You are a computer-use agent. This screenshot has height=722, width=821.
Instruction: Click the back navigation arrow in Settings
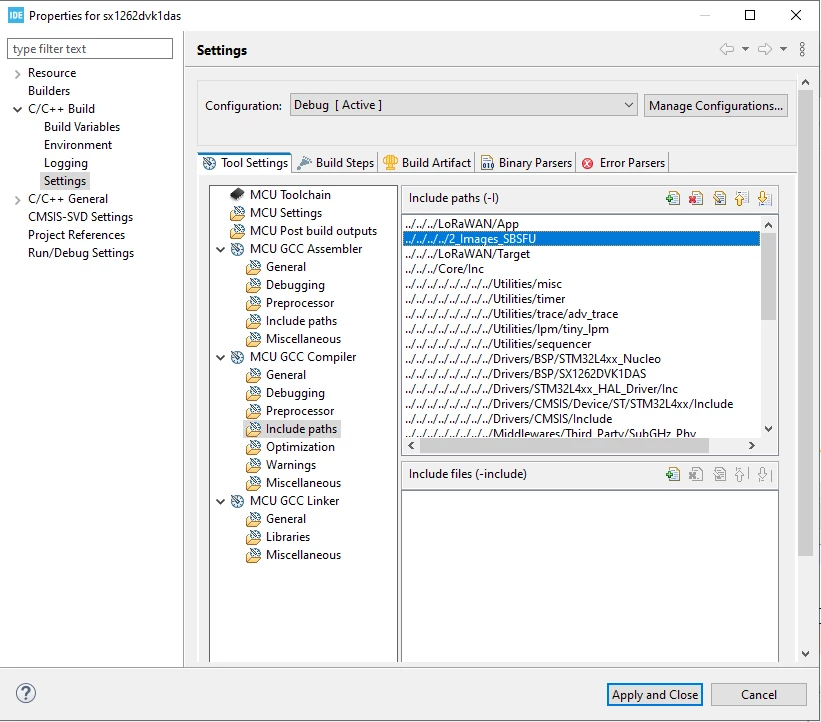(x=727, y=49)
